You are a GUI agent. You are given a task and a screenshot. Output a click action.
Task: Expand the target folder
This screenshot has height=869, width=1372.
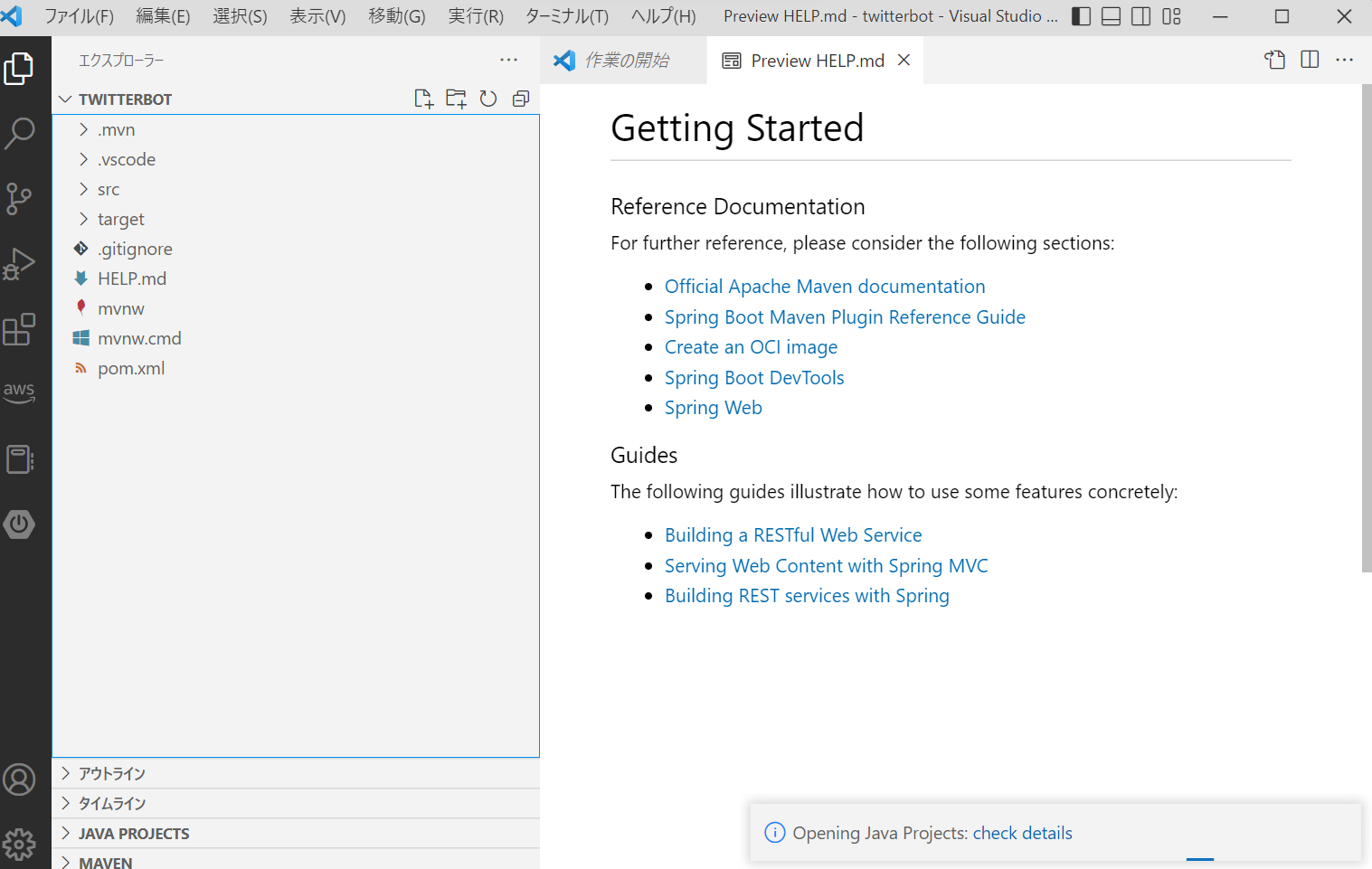click(x=296, y=219)
